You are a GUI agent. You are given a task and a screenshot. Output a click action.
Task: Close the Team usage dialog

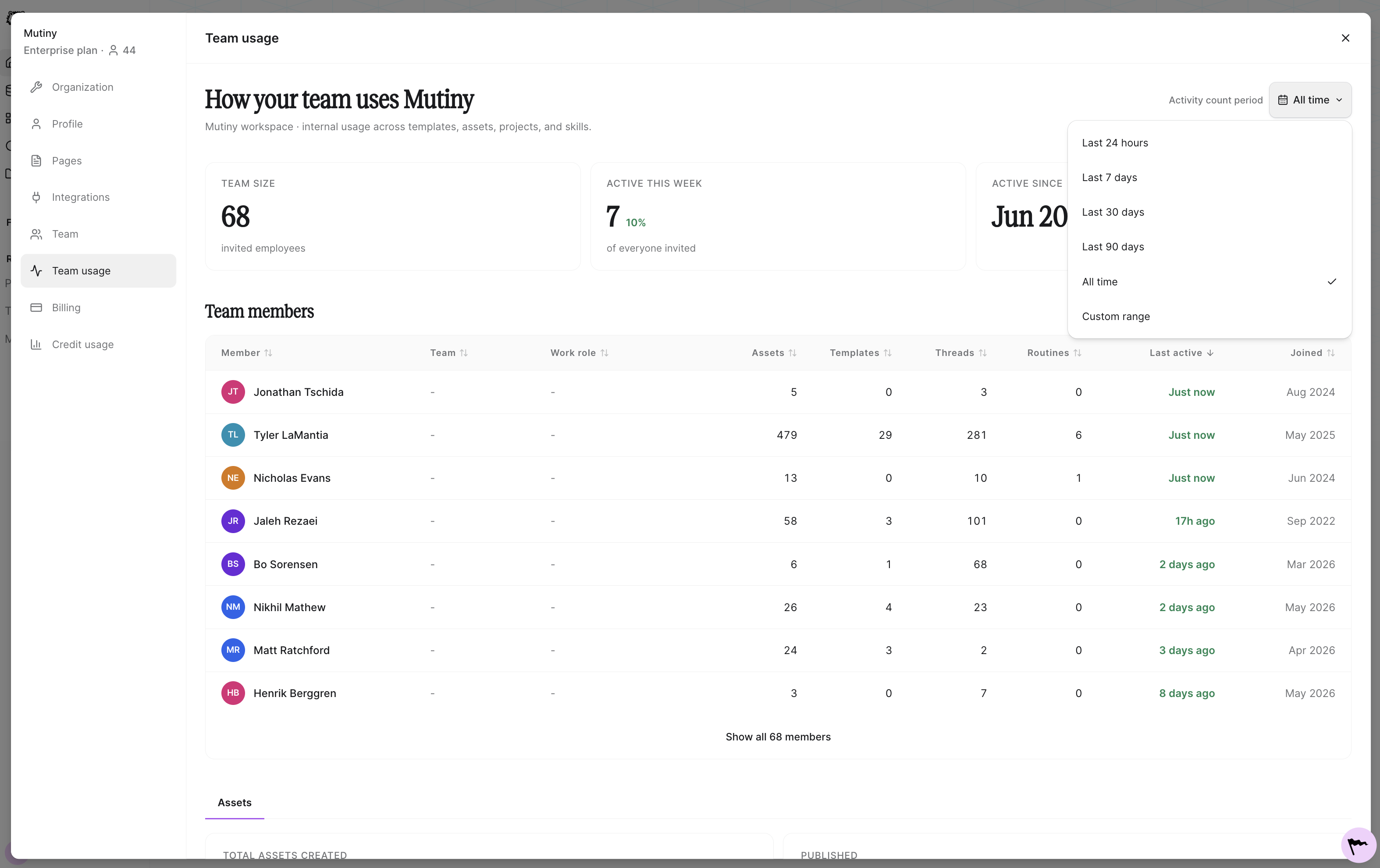pos(1346,38)
